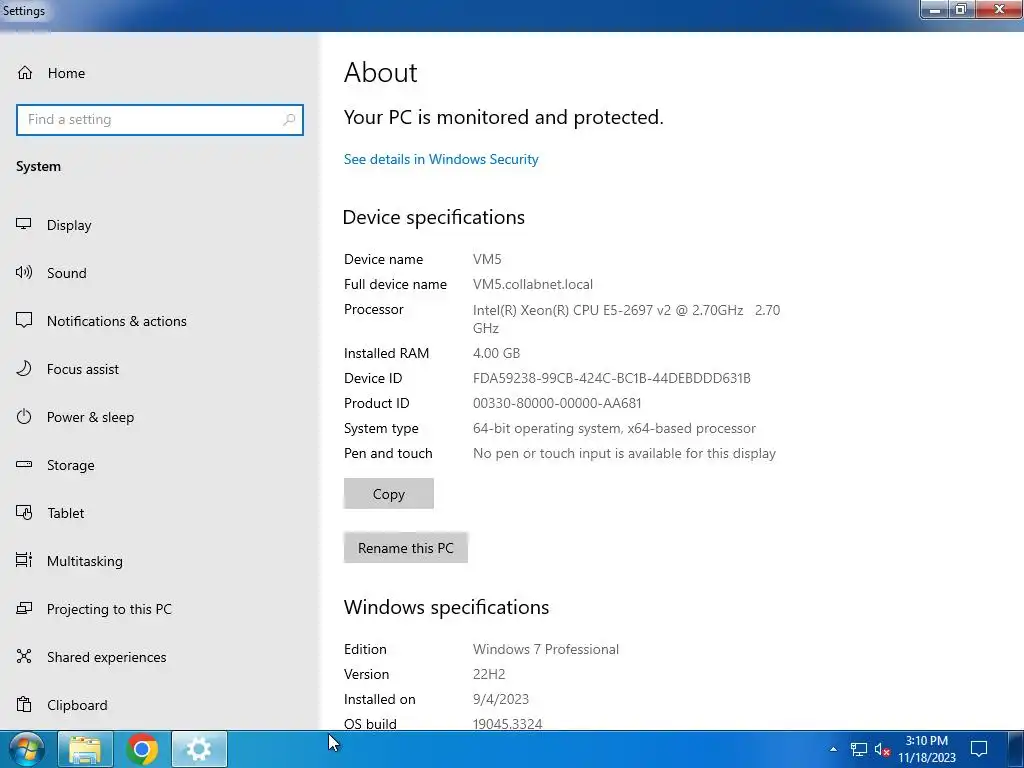
Task: Click the Find a setting search box
Action: click(159, 120)
